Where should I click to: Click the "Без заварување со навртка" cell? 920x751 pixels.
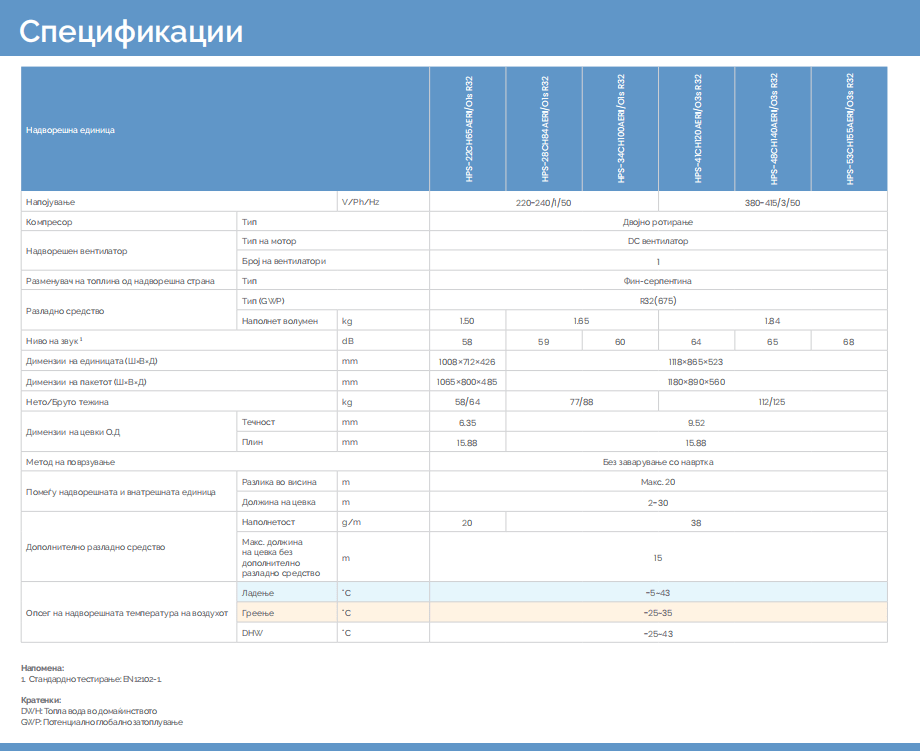pos(657,462)
